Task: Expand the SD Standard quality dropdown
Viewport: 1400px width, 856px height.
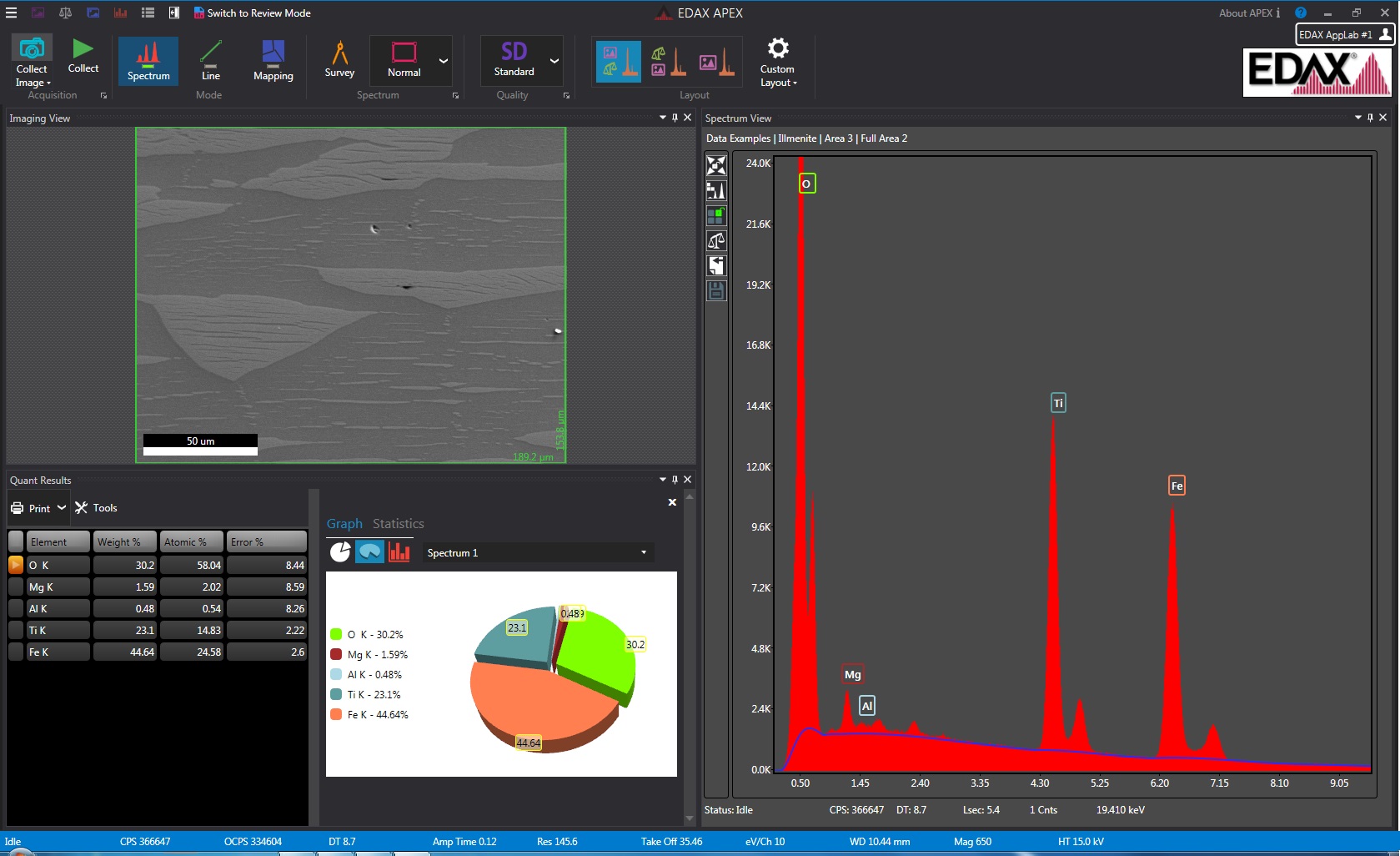Action: point(554,61)
